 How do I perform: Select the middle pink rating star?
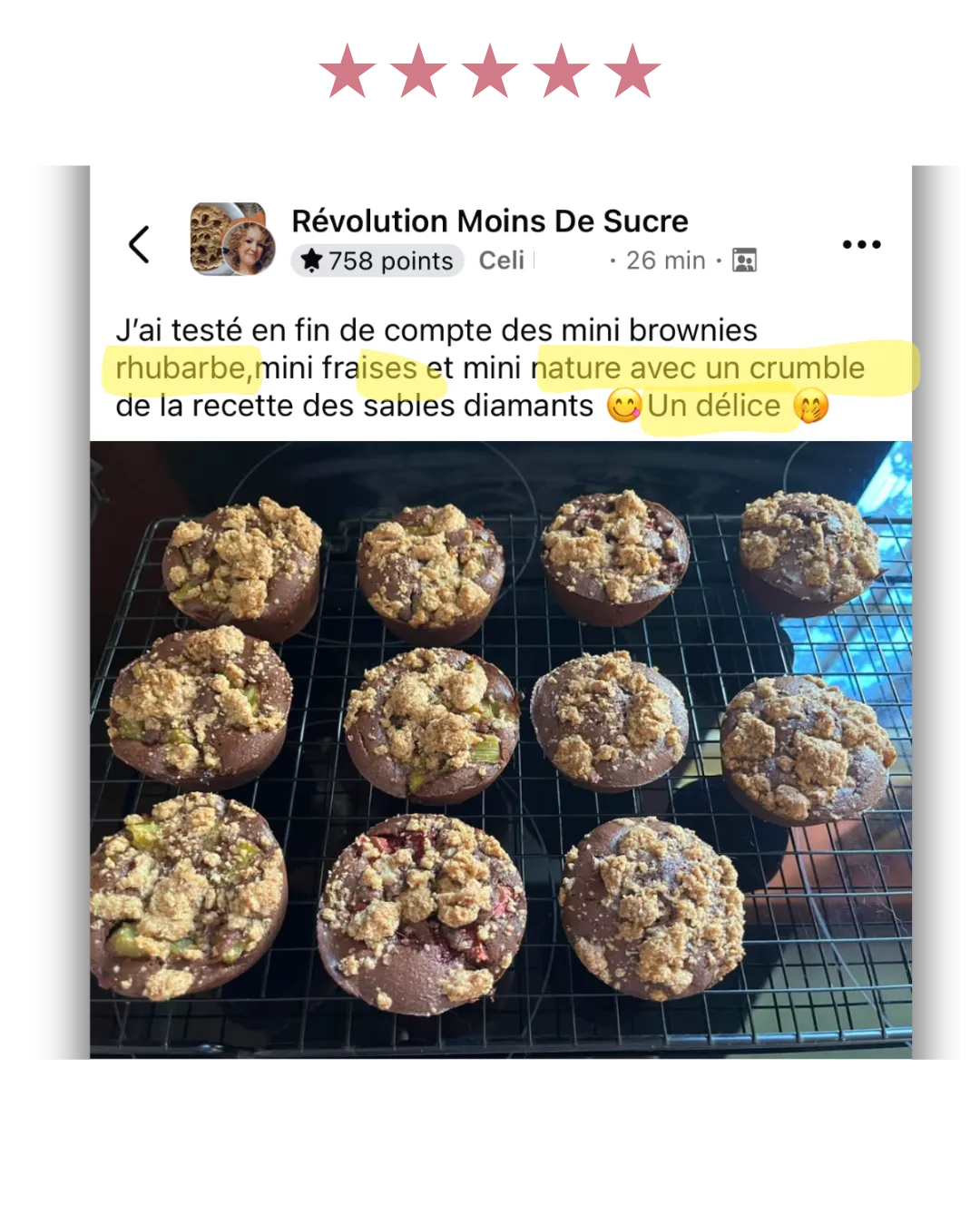point(490,71)
